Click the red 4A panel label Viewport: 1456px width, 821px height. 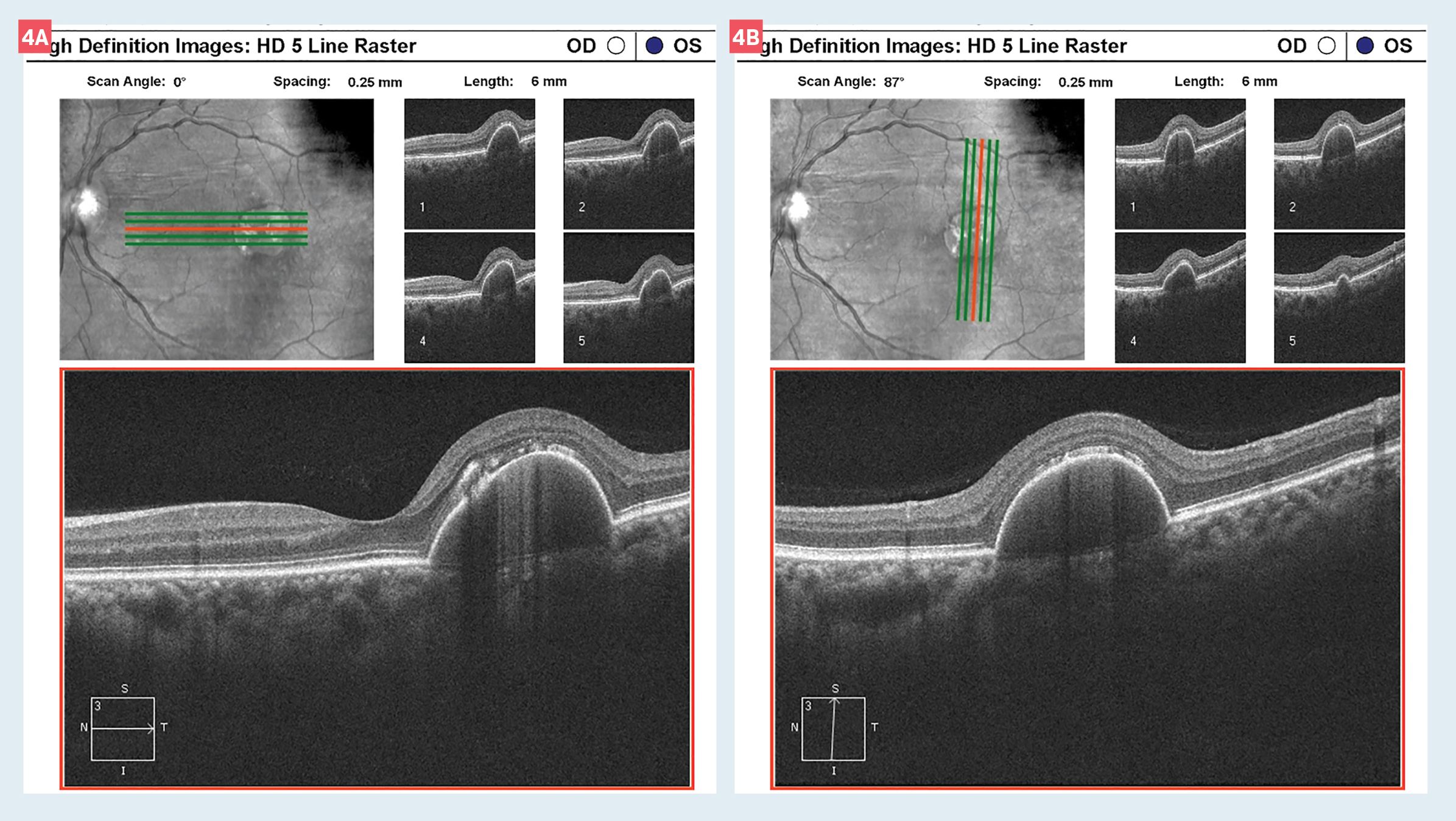click(35, 38)
